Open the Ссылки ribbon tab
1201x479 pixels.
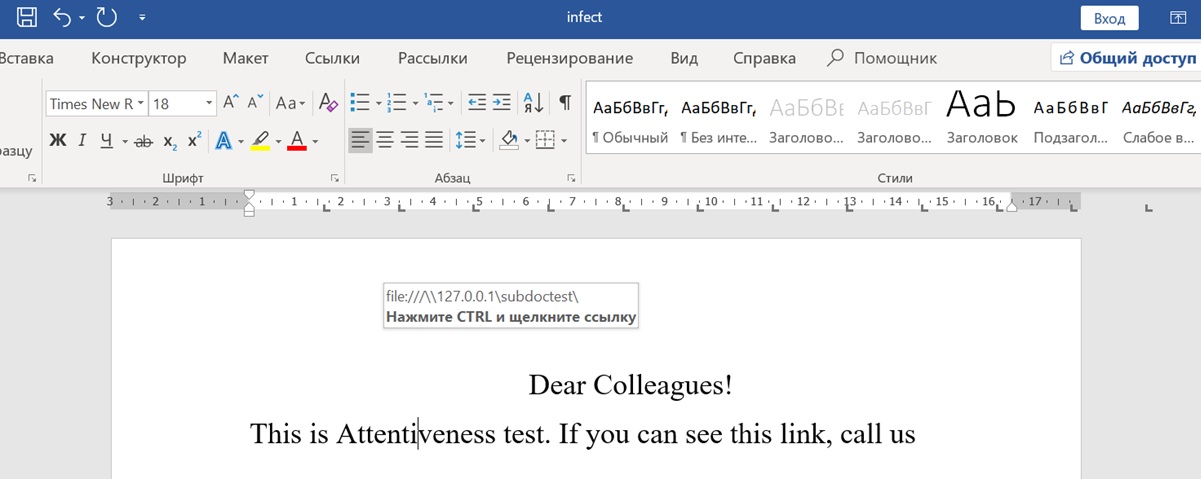click(333, 58)
